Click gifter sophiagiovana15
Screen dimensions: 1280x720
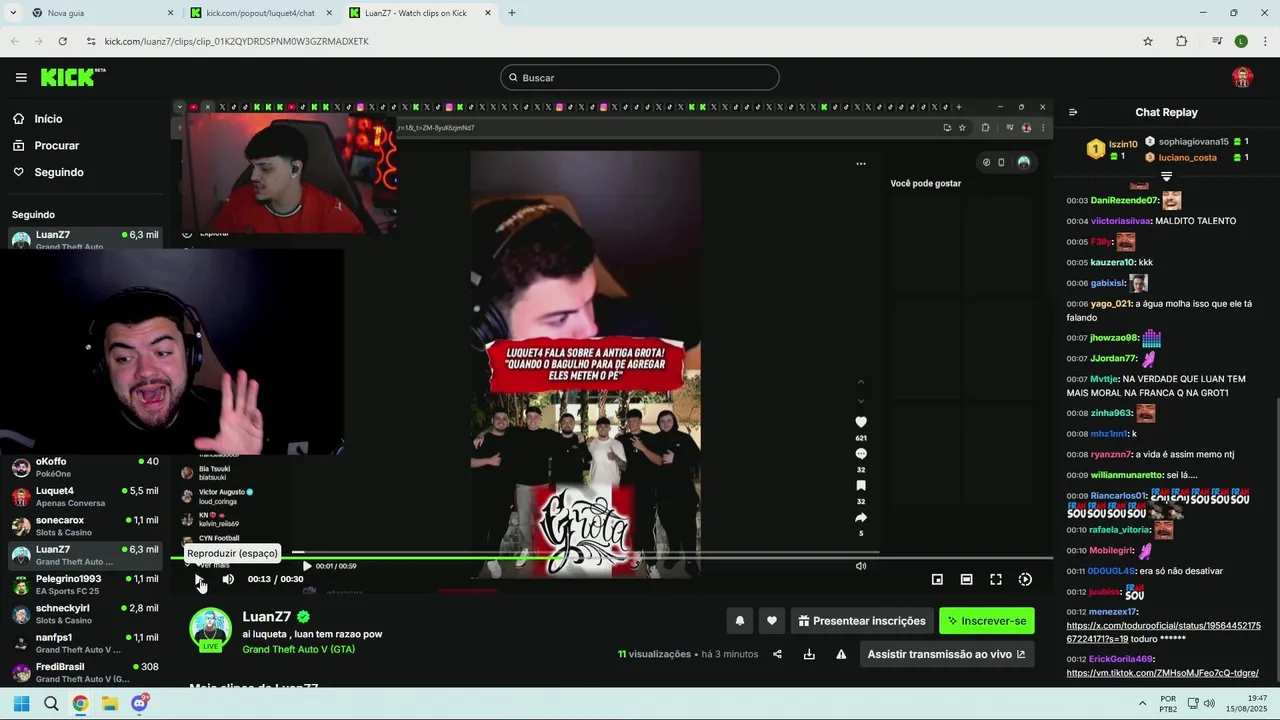click(1193, 142)
